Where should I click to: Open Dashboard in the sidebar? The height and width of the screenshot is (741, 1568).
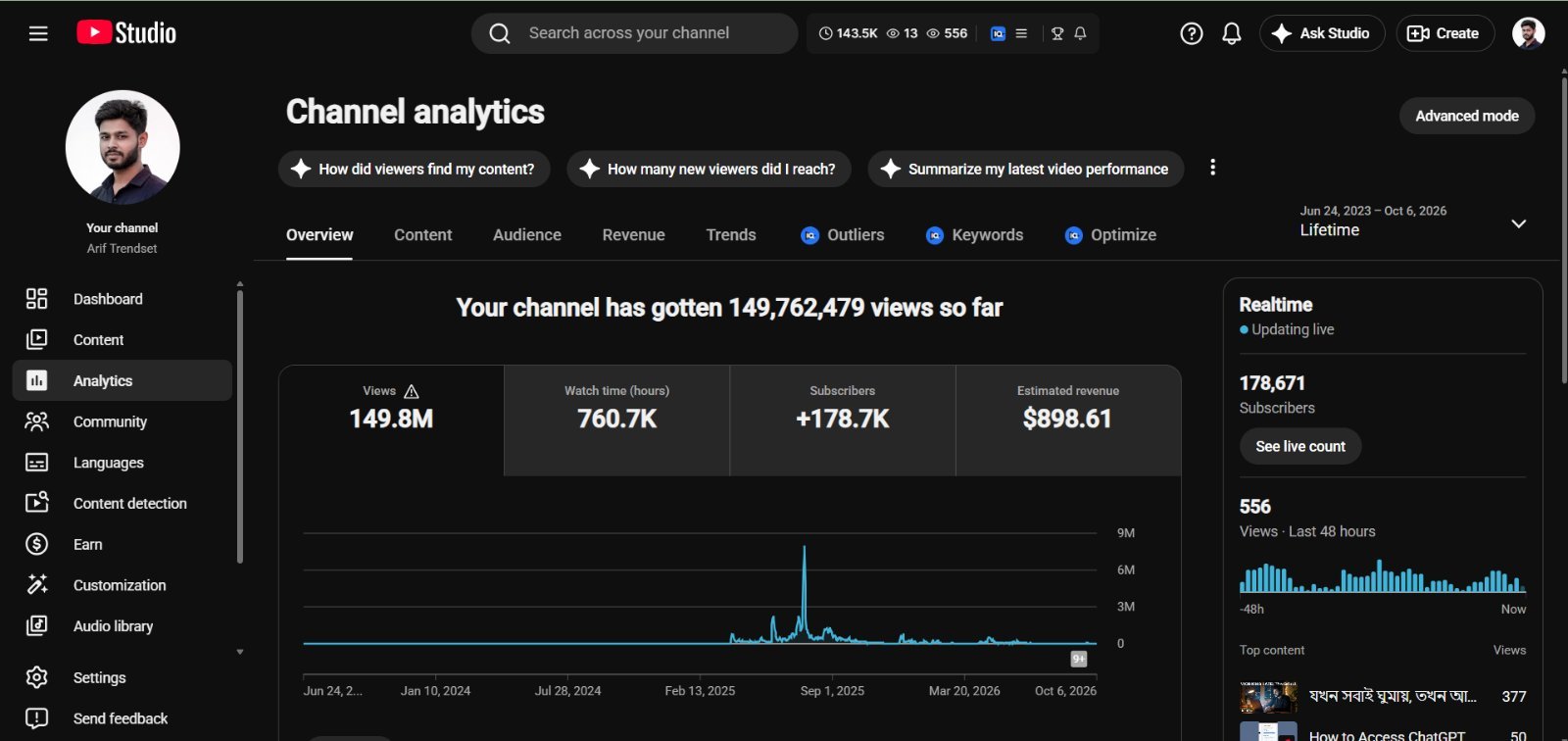tap(122, 299)
